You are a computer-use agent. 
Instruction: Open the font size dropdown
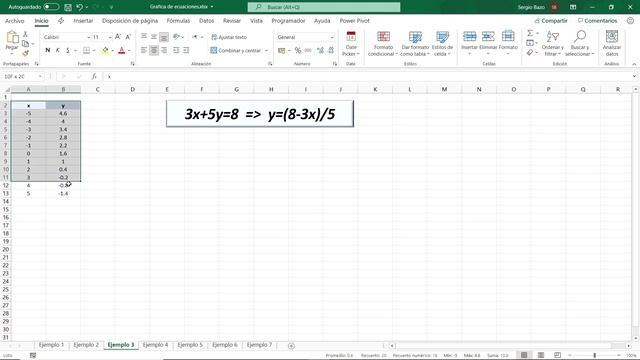click(x=110, y=37)
